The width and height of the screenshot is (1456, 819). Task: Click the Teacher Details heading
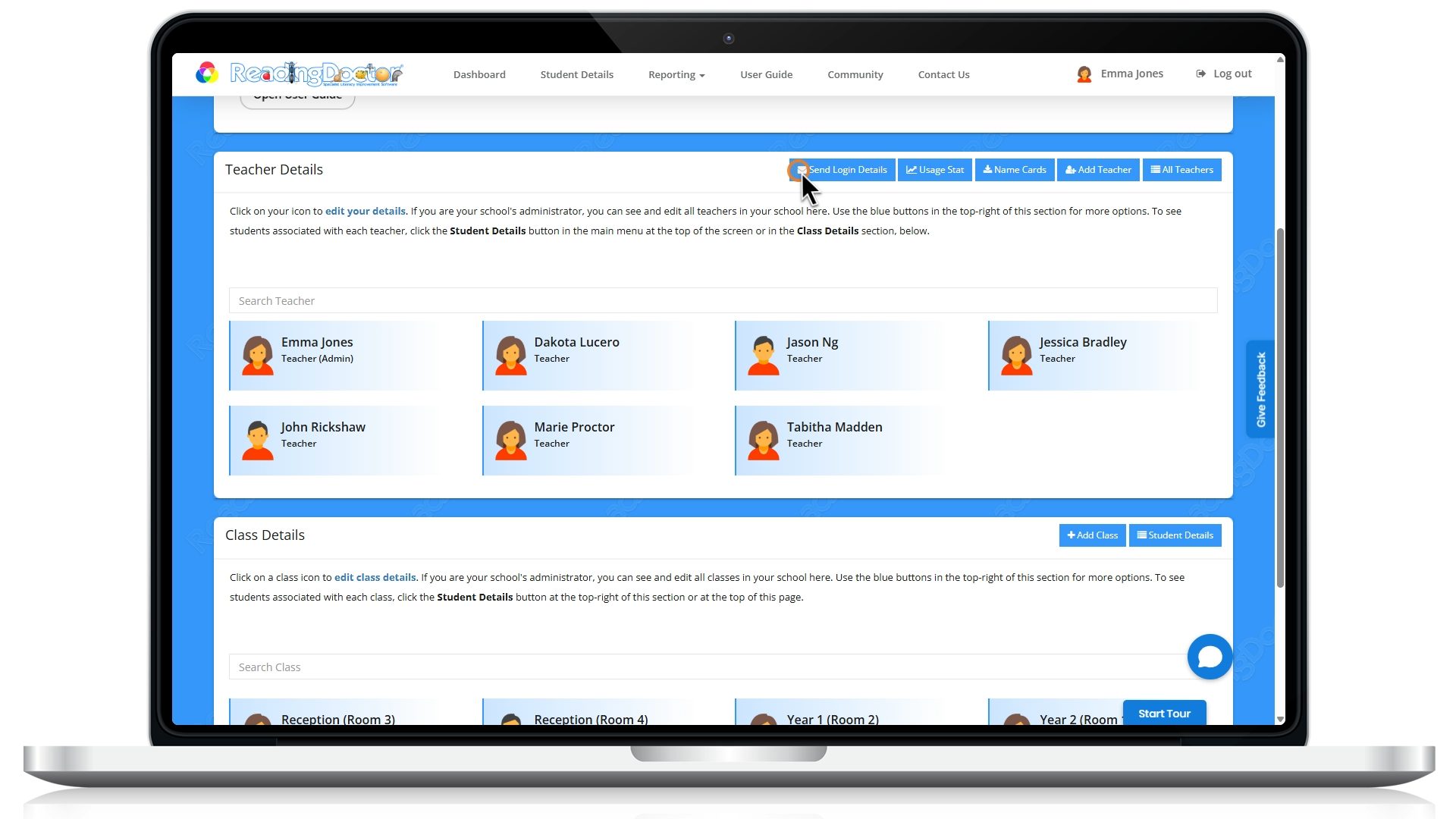point(274,170)
